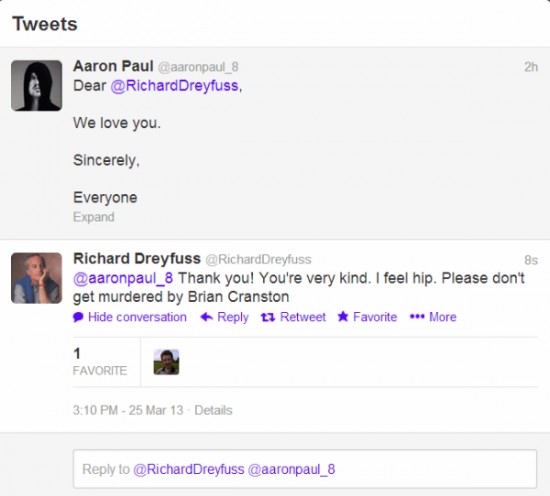550x496 pixels.
Task: Open the 2h timestamp on Aaron's tweet
Action: tap(531, 67)
